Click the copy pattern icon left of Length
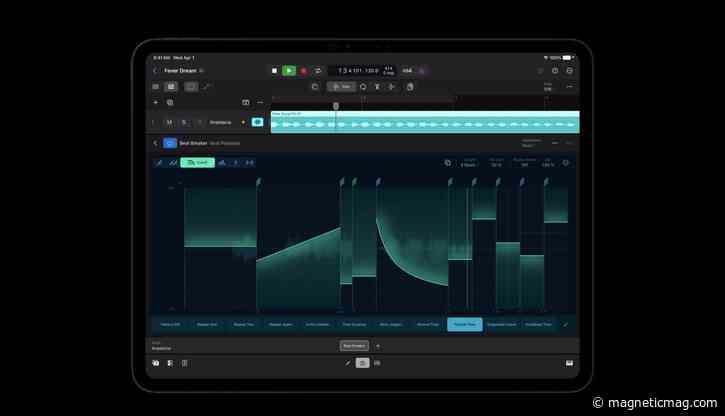The image size is (725, 416). (448, 163)
